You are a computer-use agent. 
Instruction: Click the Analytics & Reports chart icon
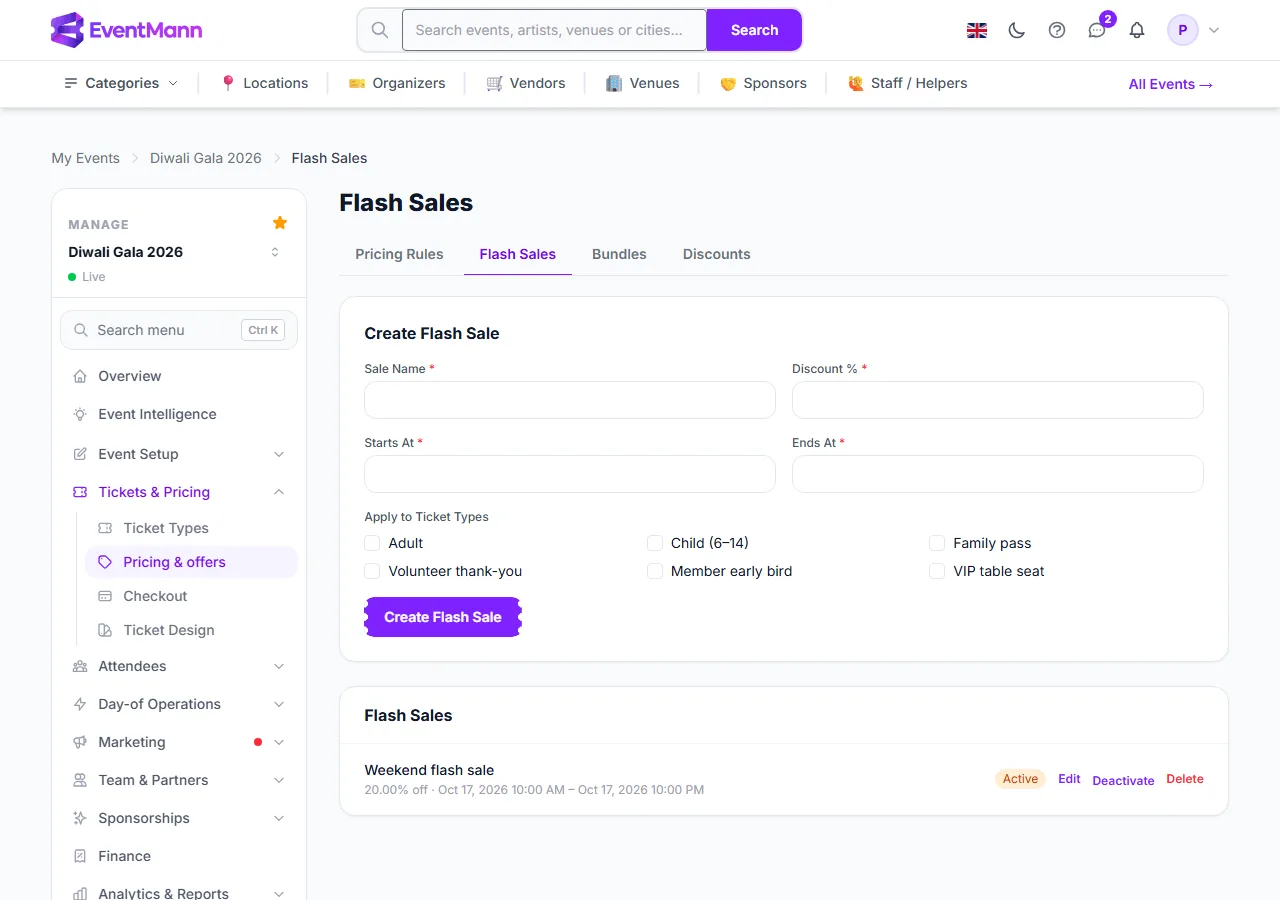click(x=80, y=893)
